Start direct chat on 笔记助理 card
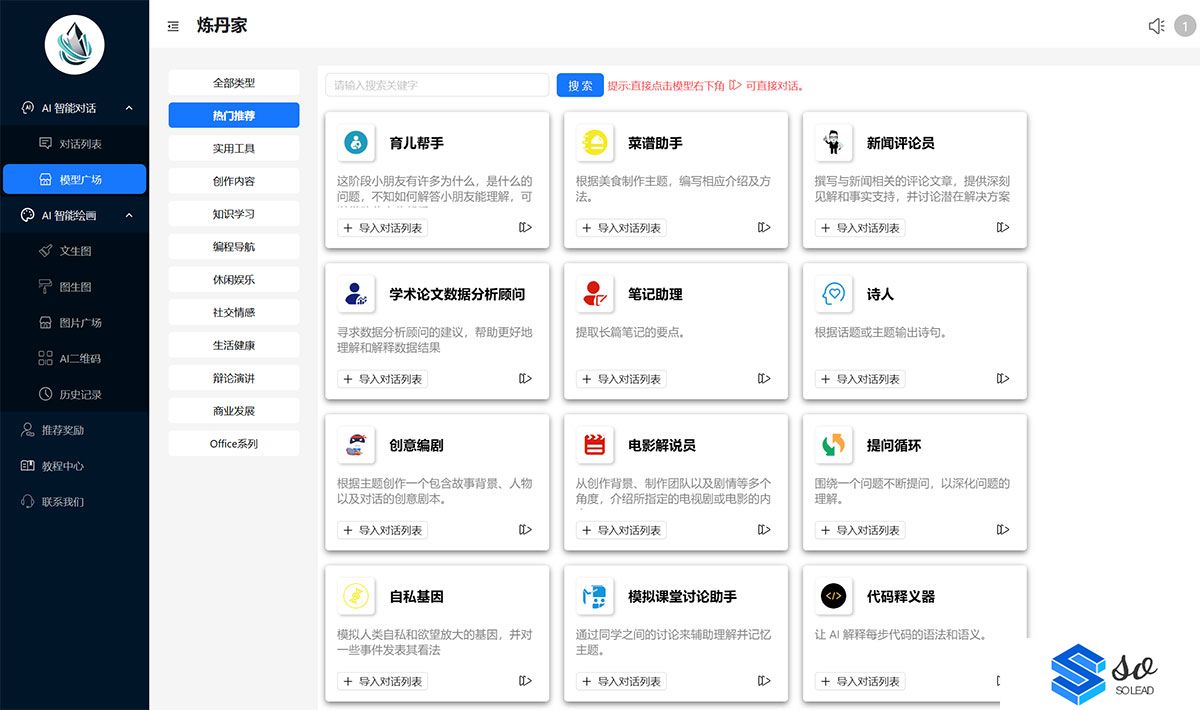The width and height of the screenshot is (1200, 710). 764,379
